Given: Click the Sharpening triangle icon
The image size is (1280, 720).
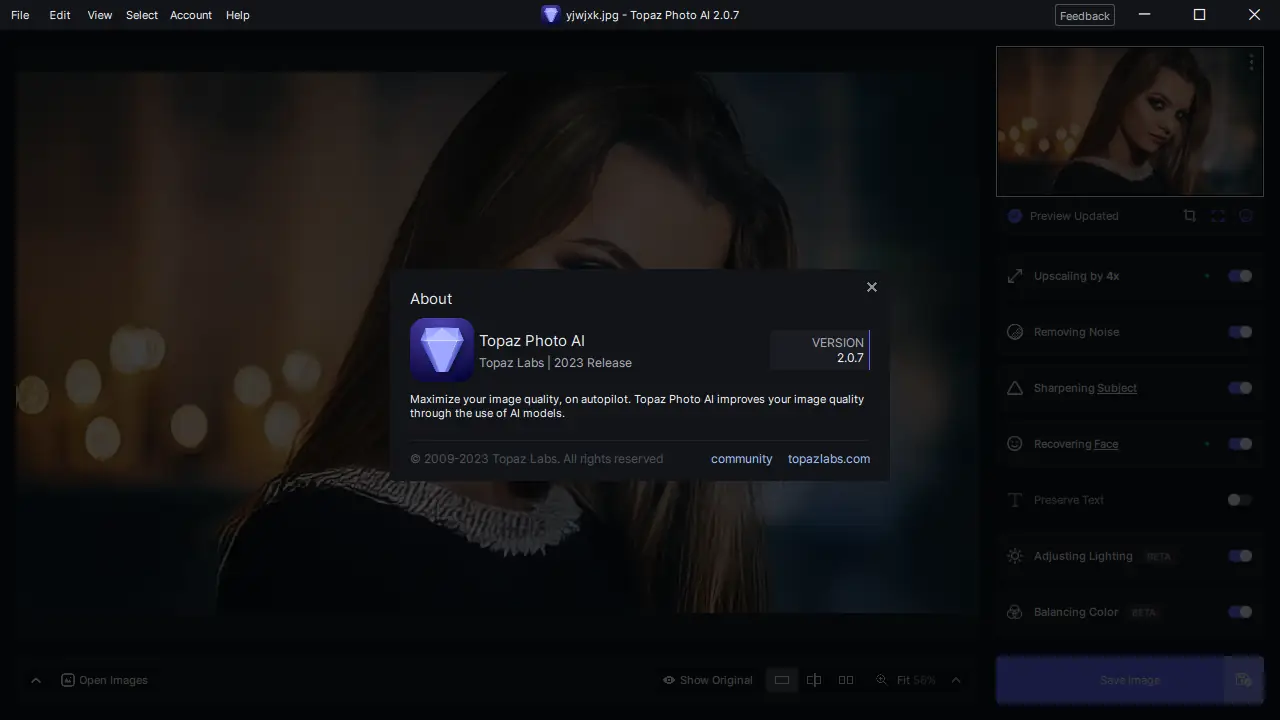Looking at the screenshot, I should tap(1015, 388).
